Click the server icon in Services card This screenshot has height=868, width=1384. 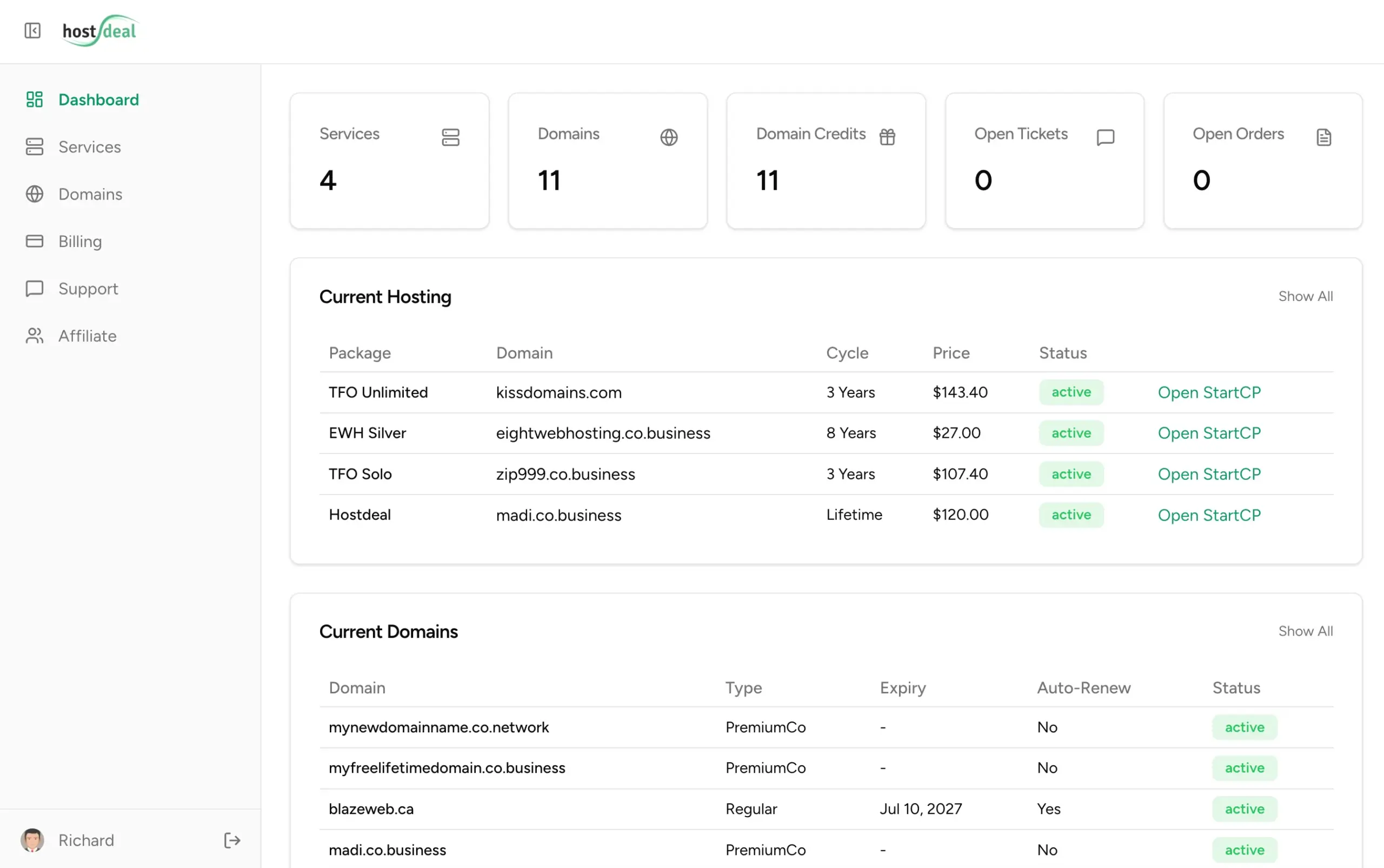(x=451, y=137)
